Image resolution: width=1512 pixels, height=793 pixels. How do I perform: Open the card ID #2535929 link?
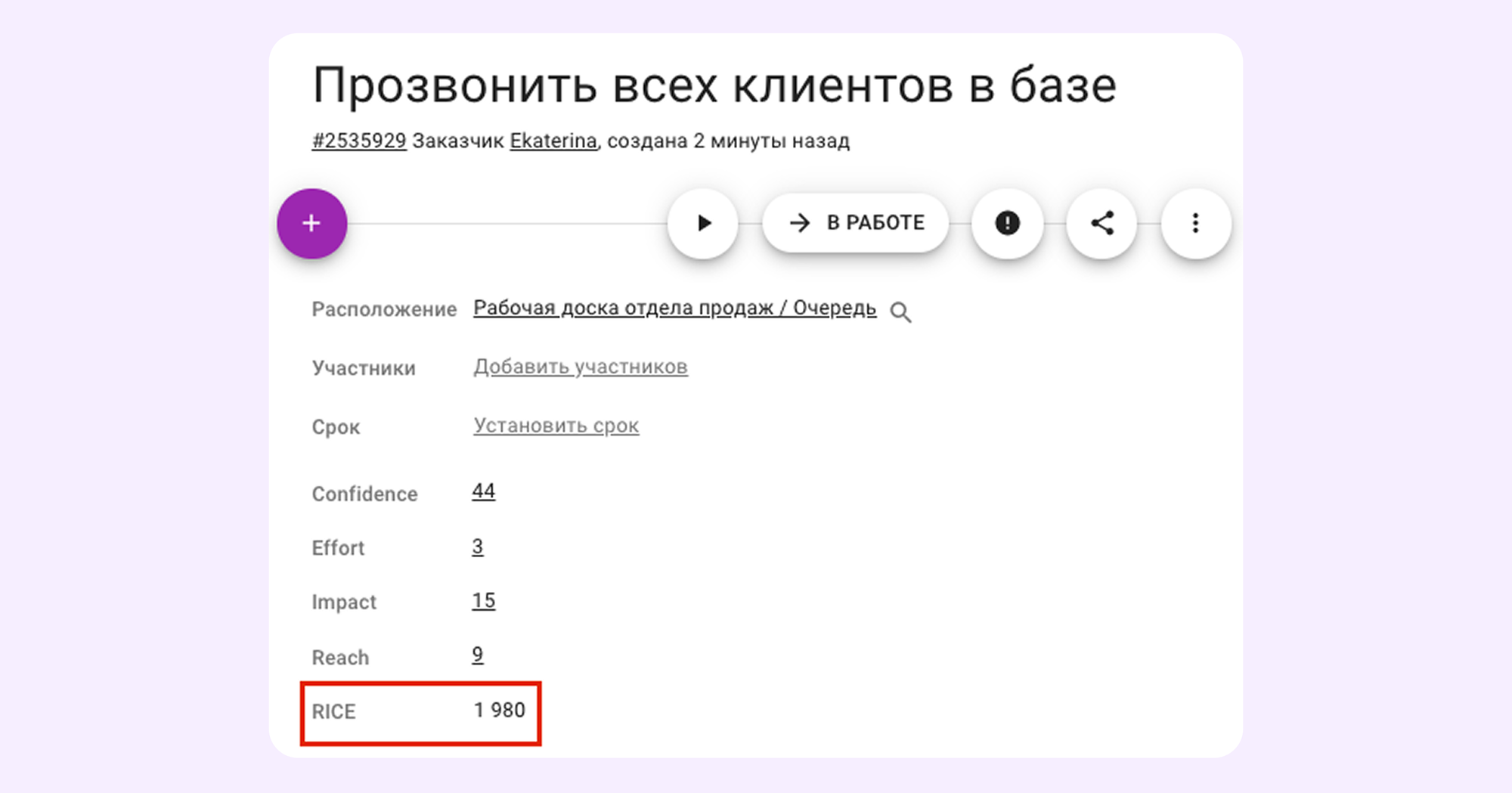359,141
